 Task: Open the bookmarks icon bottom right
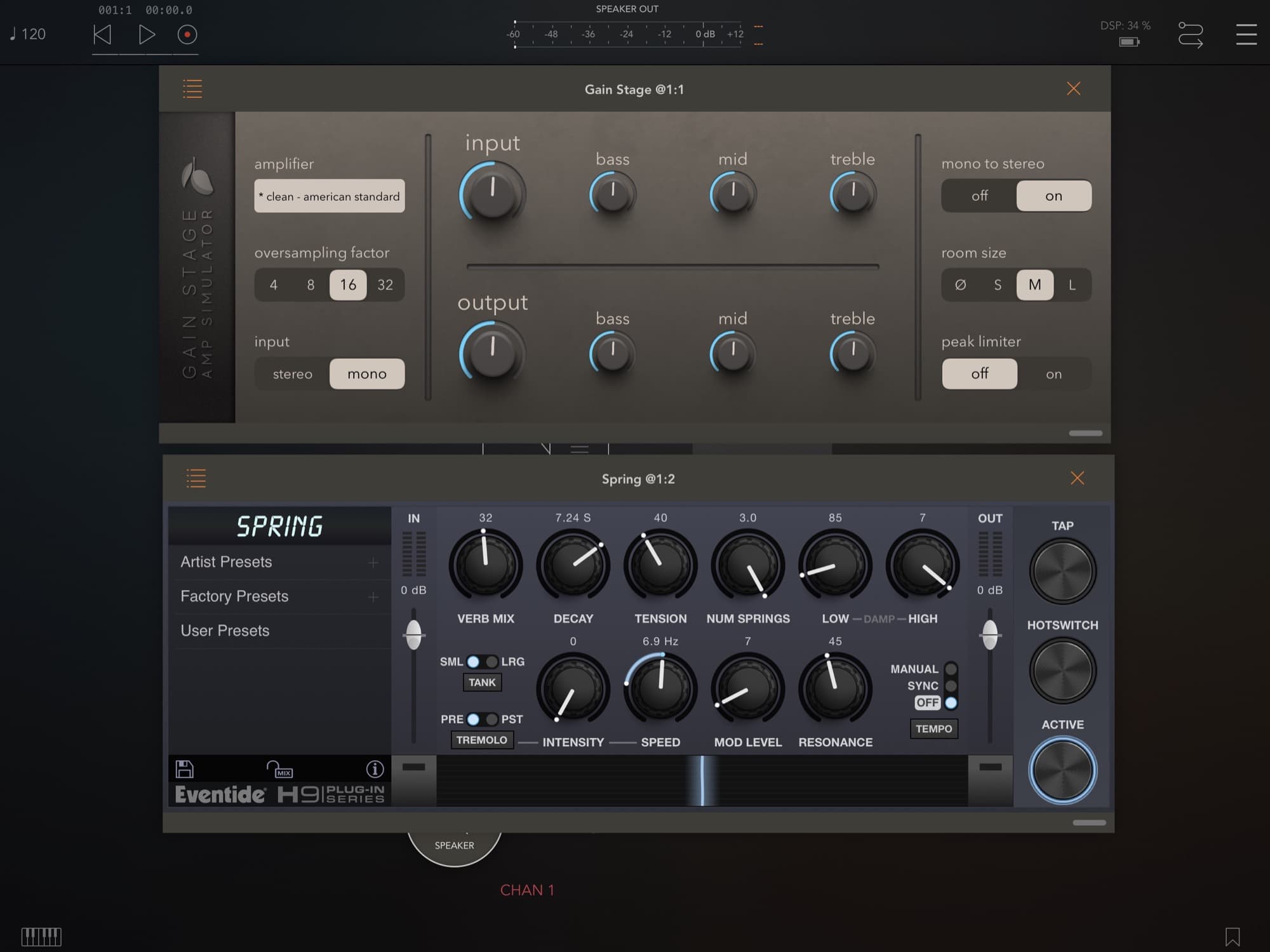pyautogui.click(x=1232, y=935)
